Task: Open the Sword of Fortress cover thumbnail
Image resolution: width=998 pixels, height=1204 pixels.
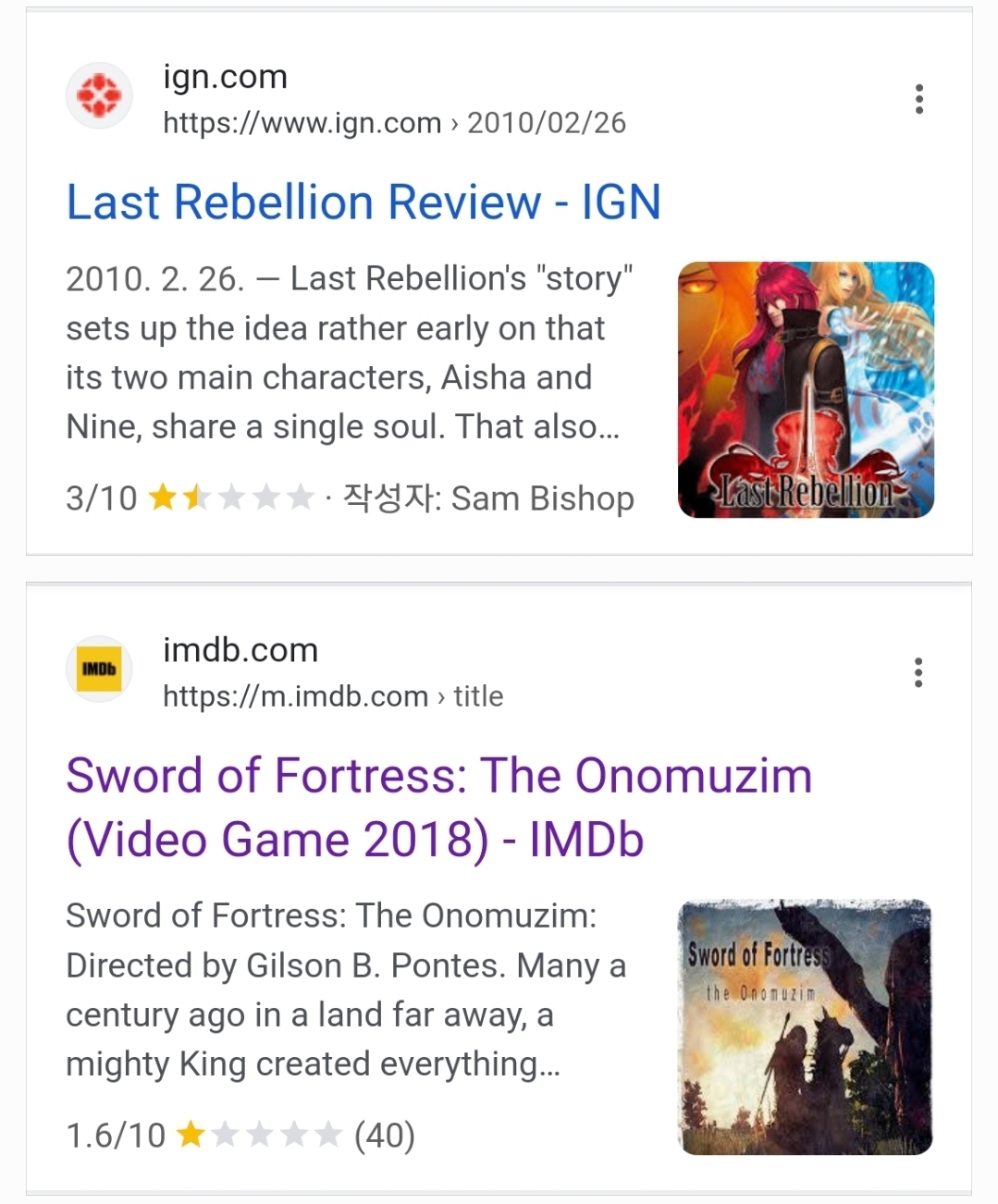Action: [805, 1027]
